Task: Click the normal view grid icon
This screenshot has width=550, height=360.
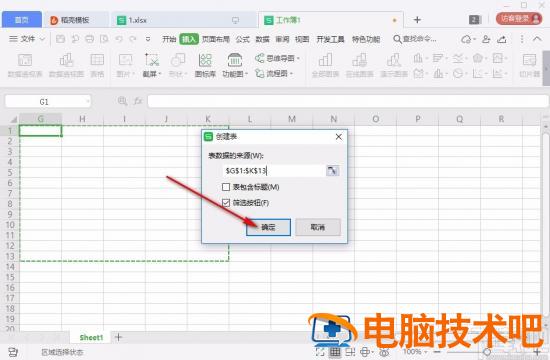Action: 335,352
